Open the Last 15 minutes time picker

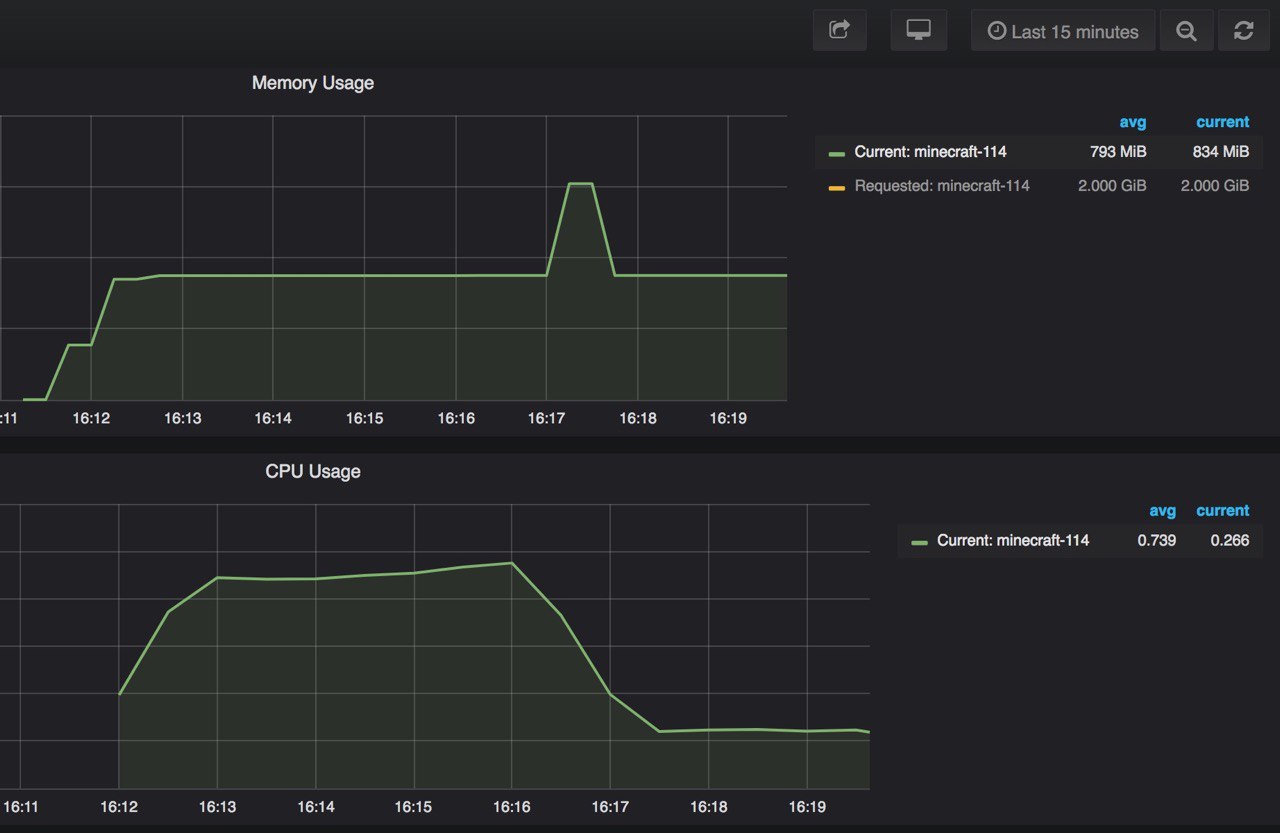click(1063, 31)
